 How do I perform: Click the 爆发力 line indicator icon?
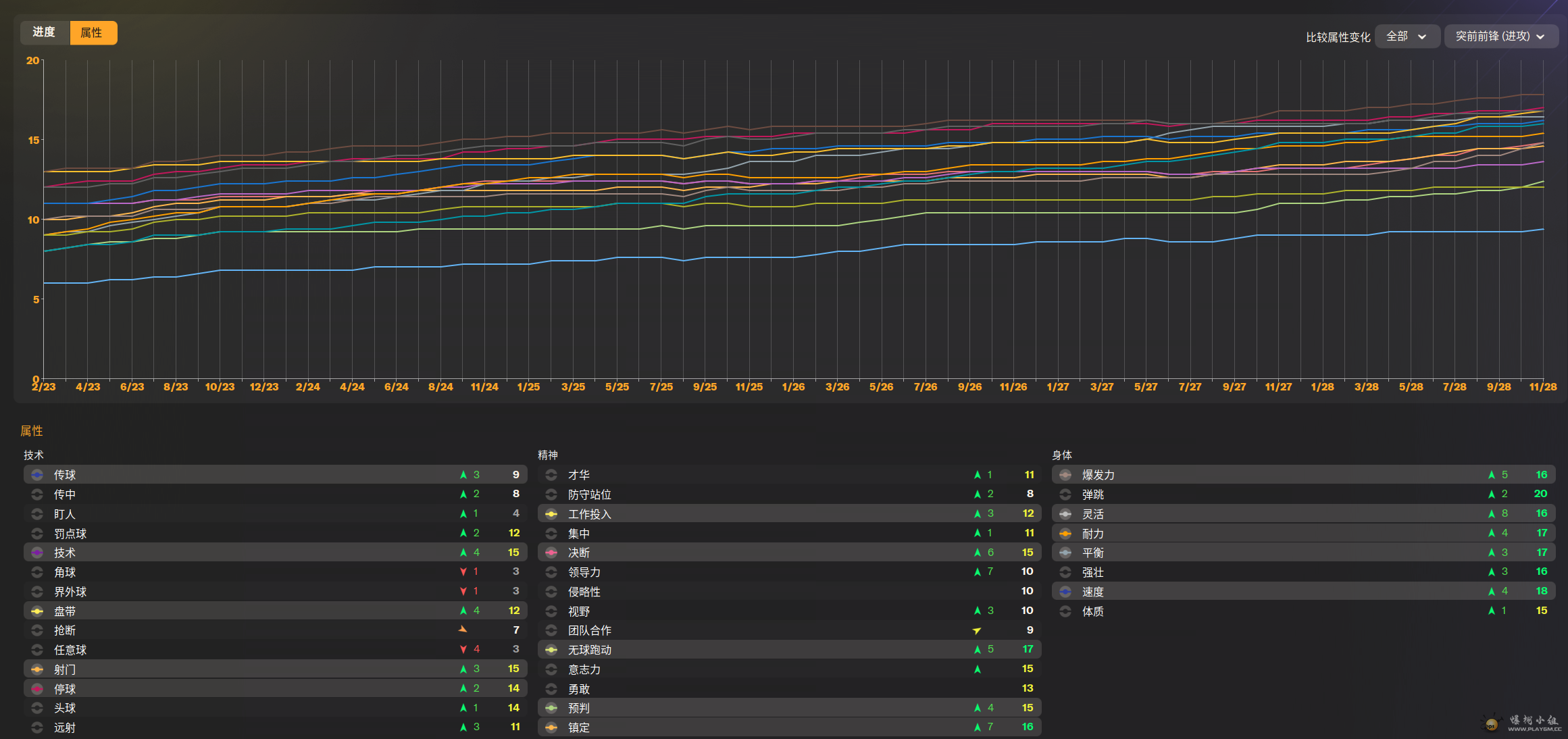point(1065,475)
